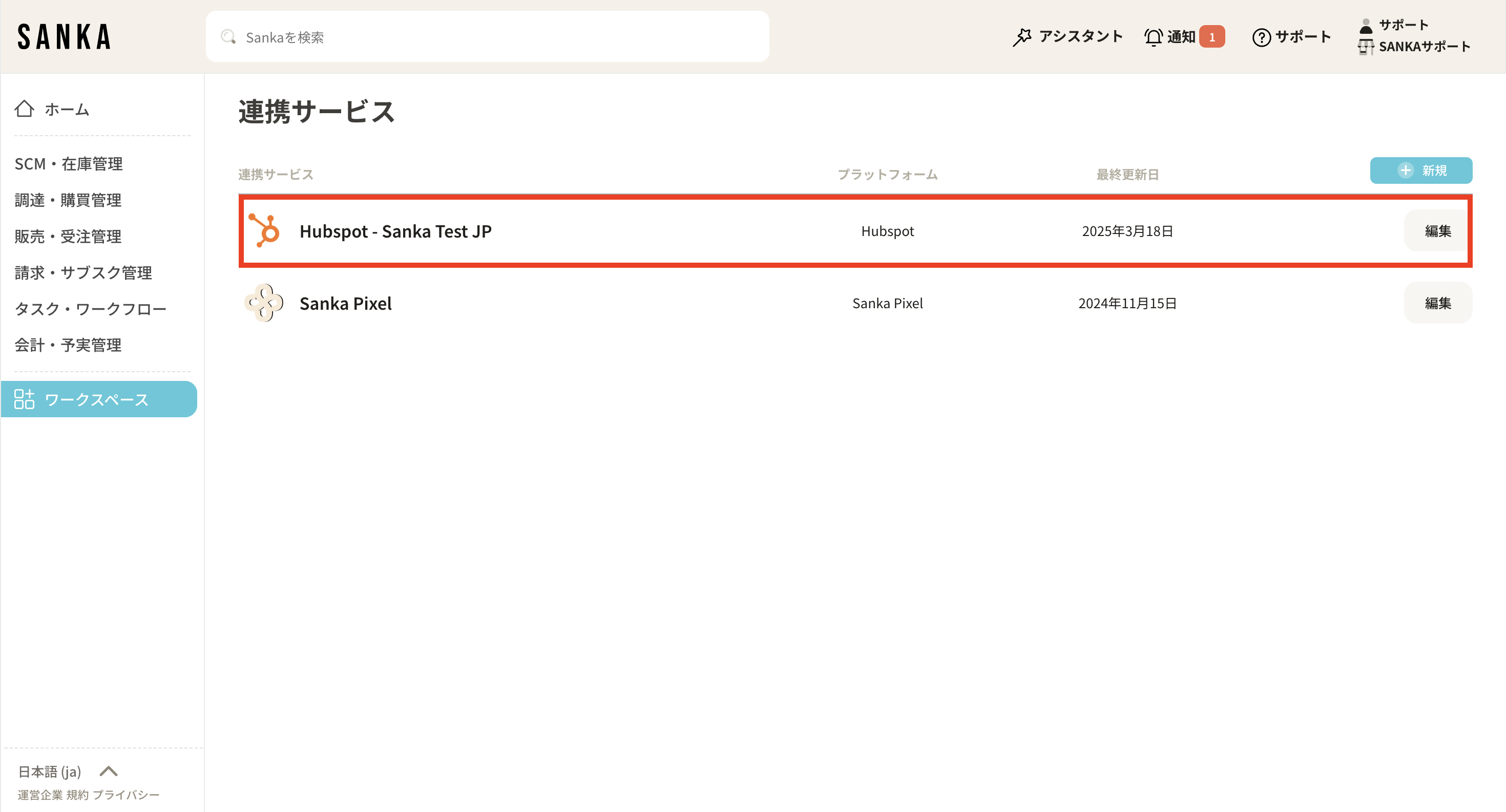The image size is (1506, 812).
Task: Click 編集 for Sanka Pixel
Action: [1437, 303]
